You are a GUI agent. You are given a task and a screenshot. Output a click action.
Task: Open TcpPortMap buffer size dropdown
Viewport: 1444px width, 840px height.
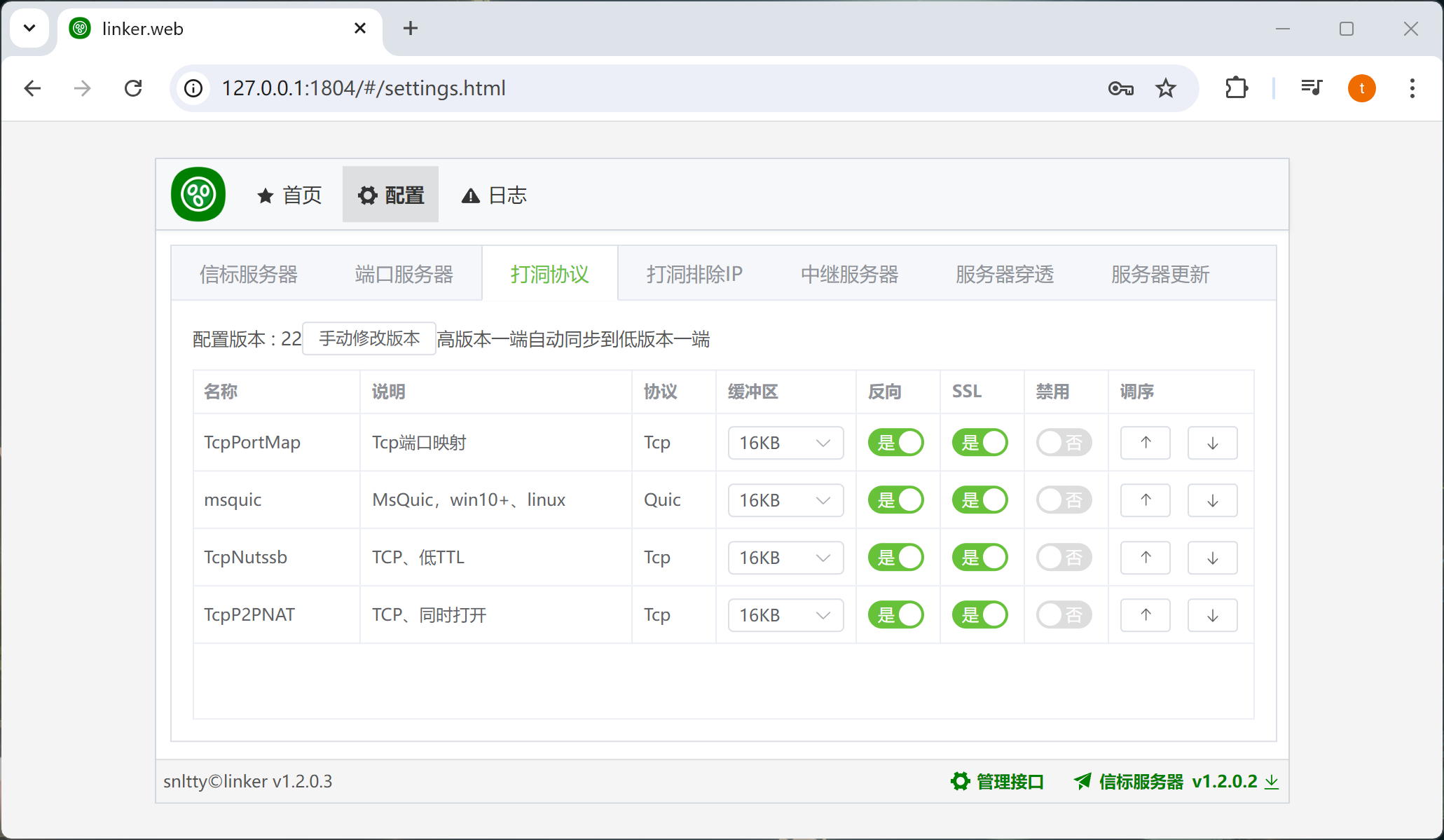(x=785, y=443)
